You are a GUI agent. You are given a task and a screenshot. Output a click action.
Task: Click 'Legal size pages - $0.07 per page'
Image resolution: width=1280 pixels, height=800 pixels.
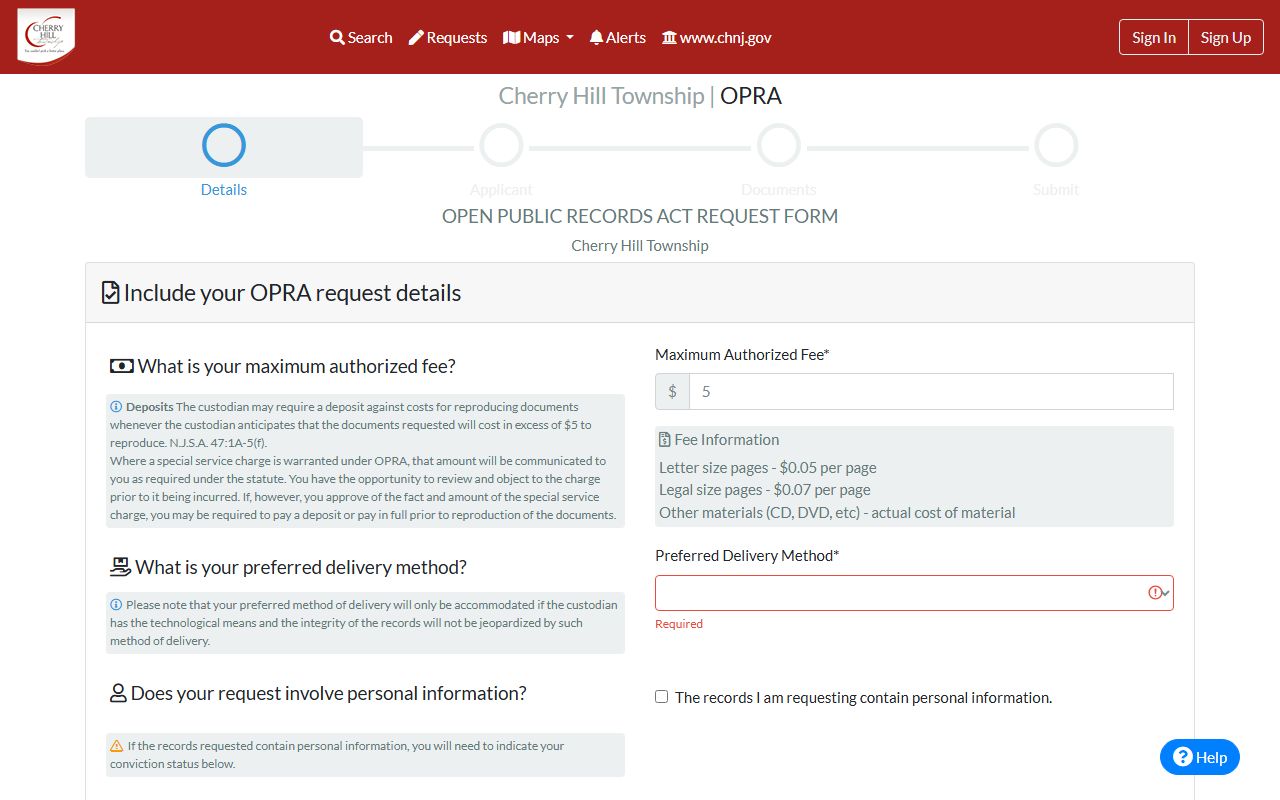click(x=765, y=489)
